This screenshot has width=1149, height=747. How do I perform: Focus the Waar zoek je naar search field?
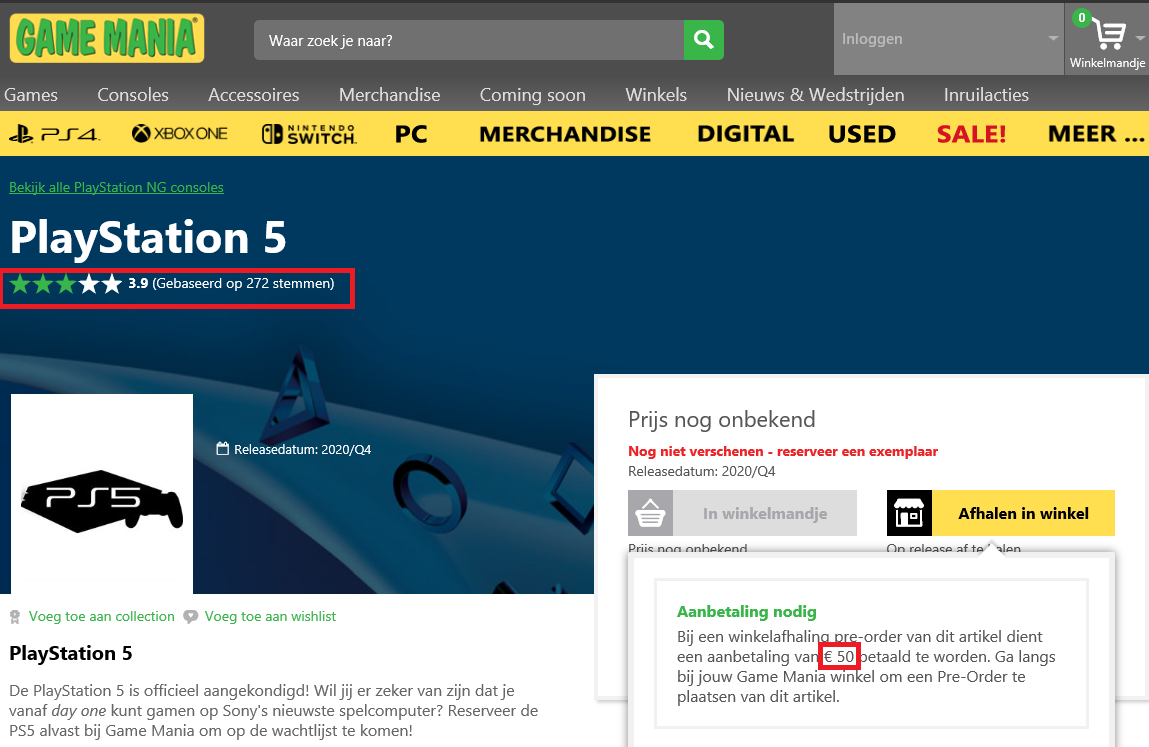point(469,40)
